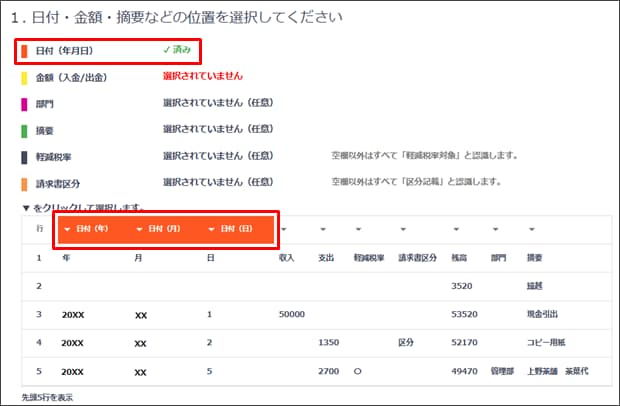Click the dark 軽減税率 color marker
Image resolution: width=620 pixels, height=406 pixels.
[24, 156]
